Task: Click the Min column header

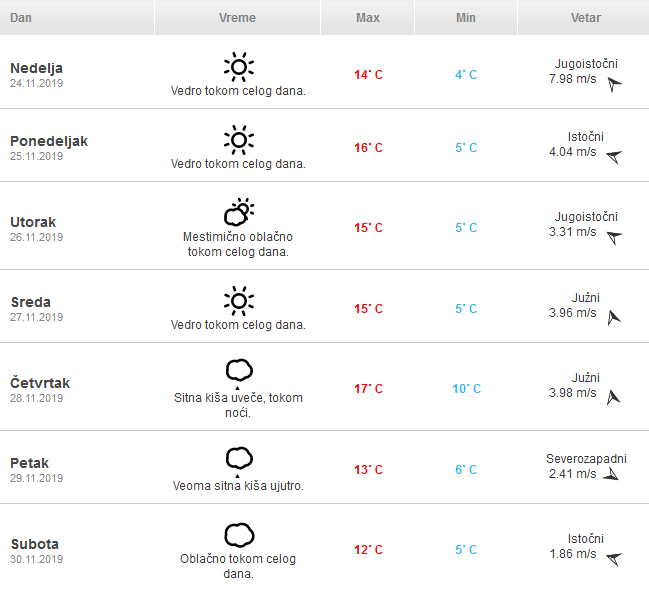Action: [465, 18]
